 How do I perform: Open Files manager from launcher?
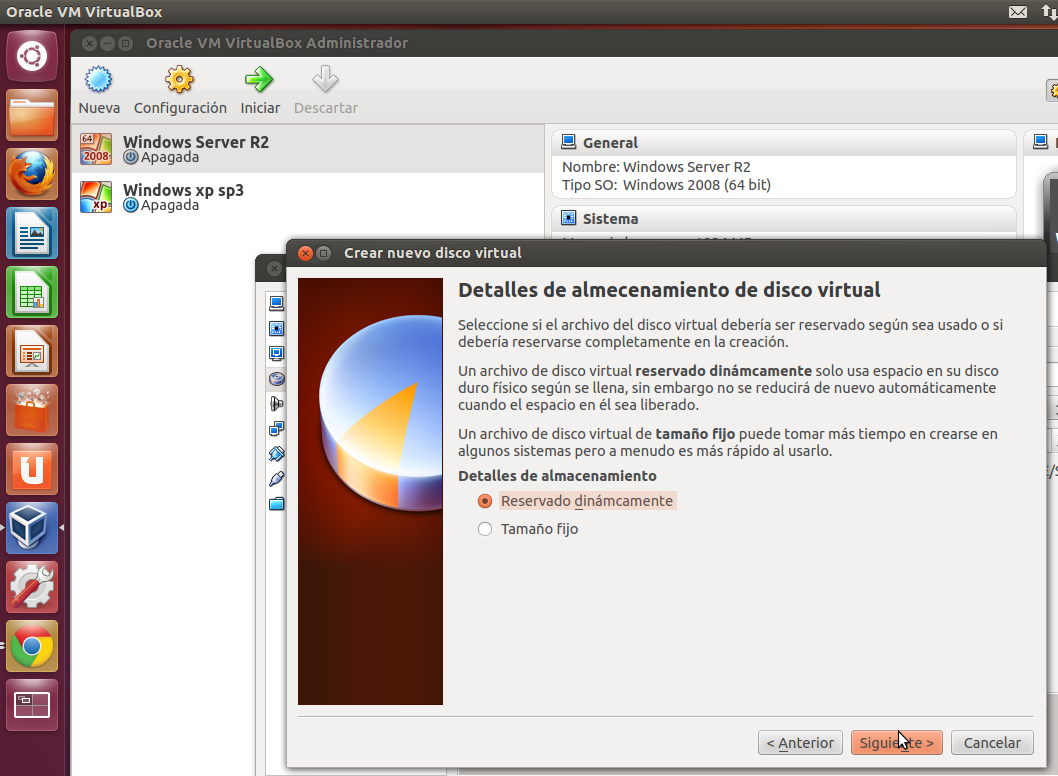coord(32,115)
